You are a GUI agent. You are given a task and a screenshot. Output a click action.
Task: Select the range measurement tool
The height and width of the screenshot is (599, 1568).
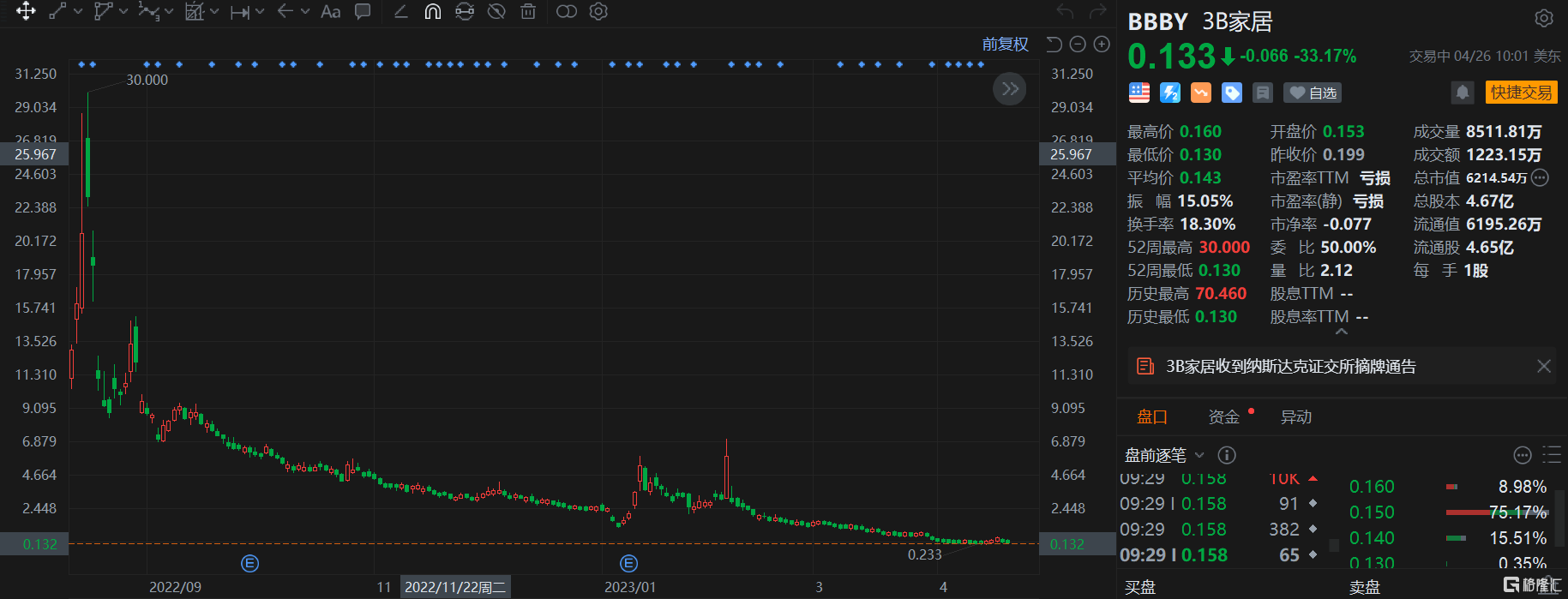pos(240,12)
